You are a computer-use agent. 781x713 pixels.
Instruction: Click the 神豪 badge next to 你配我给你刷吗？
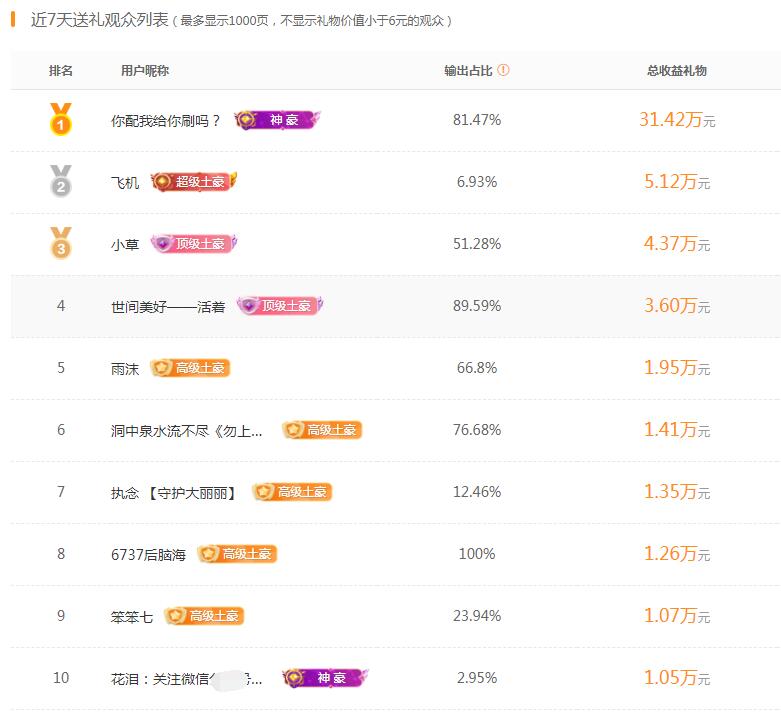click(x=277, y=120)
